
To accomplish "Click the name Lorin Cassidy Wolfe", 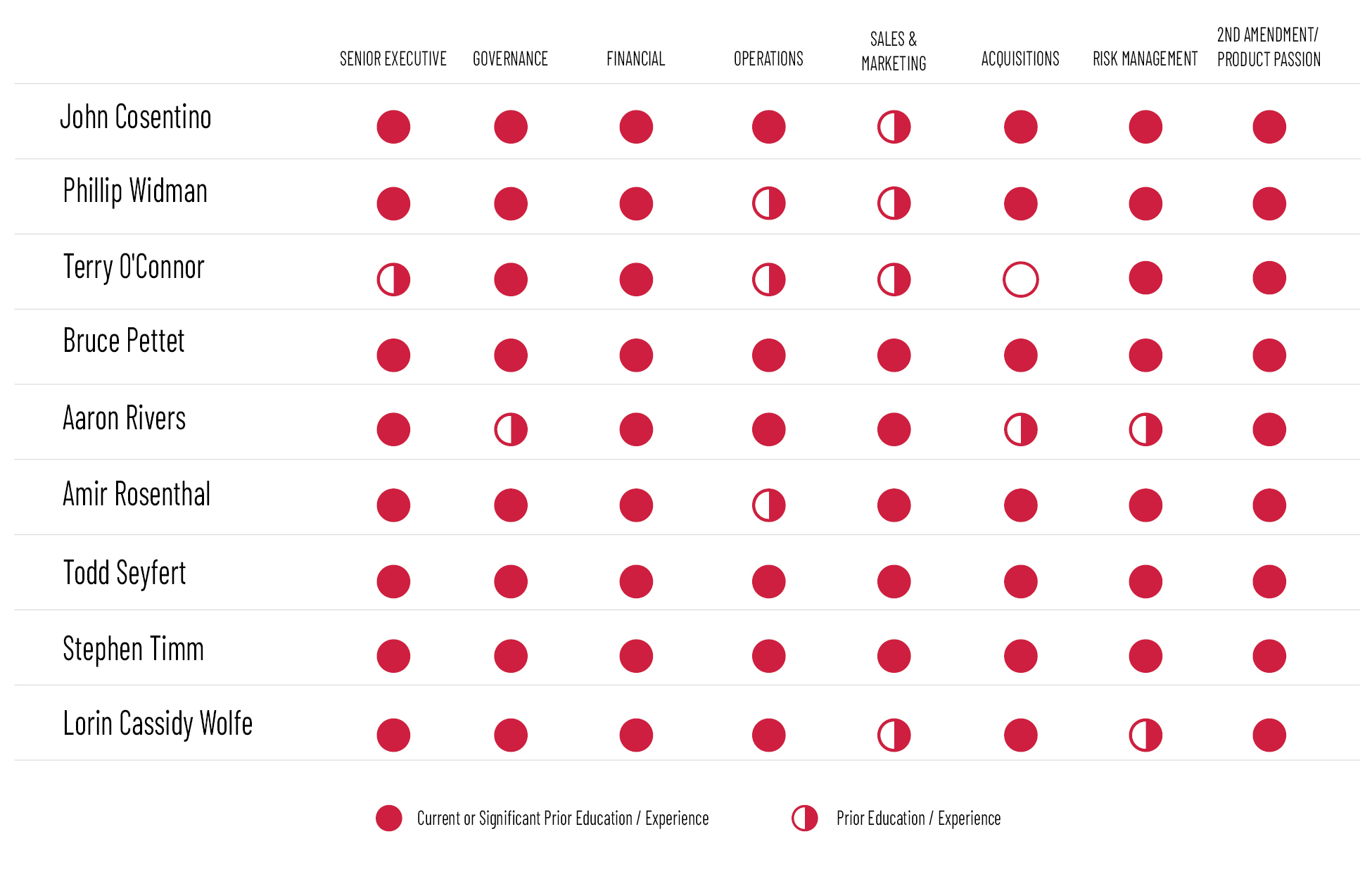I will (158, 723).
